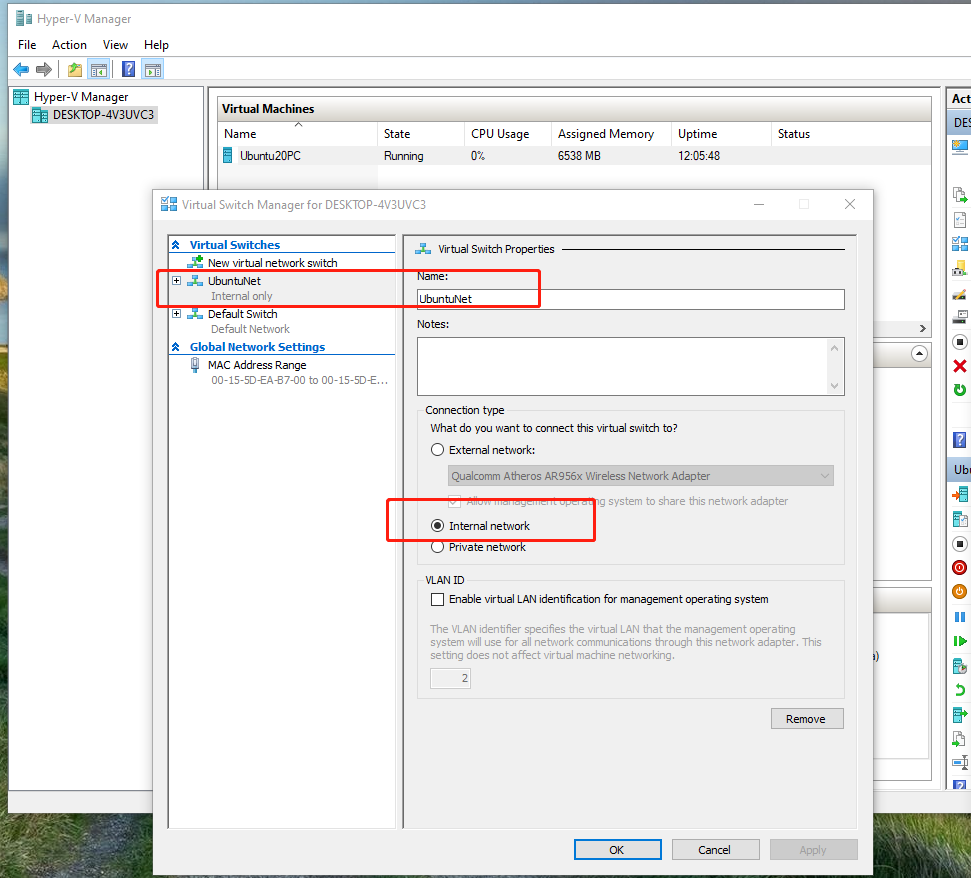Click Virtual Switch Manager icon in Actions pane
This screenshot has width=971, height=878.
pos(959,243)
